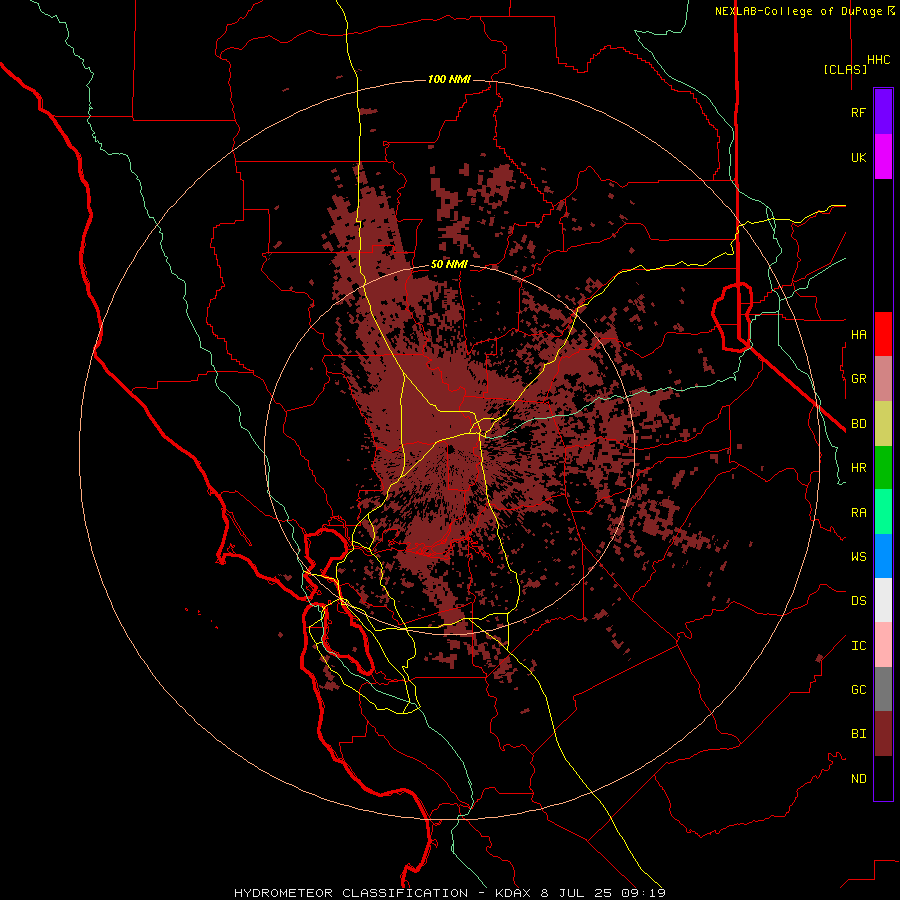Screen dimensions: 900x900
Task: Click the 100 NMI range ring label
Action: point(449,79)
